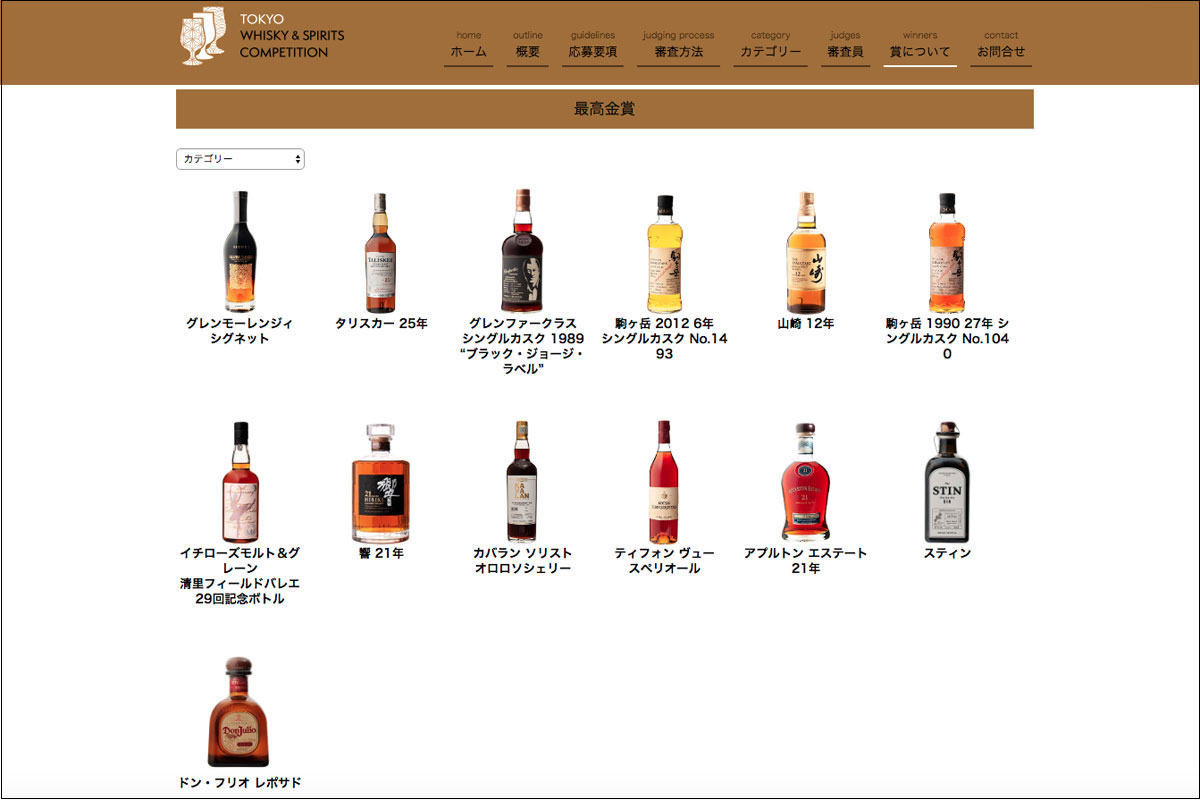1200x800 pixels.
Task: Click the イチローズモルト＆グレーン 清里フィールドバレエ name
Action: tap(240, 576)
